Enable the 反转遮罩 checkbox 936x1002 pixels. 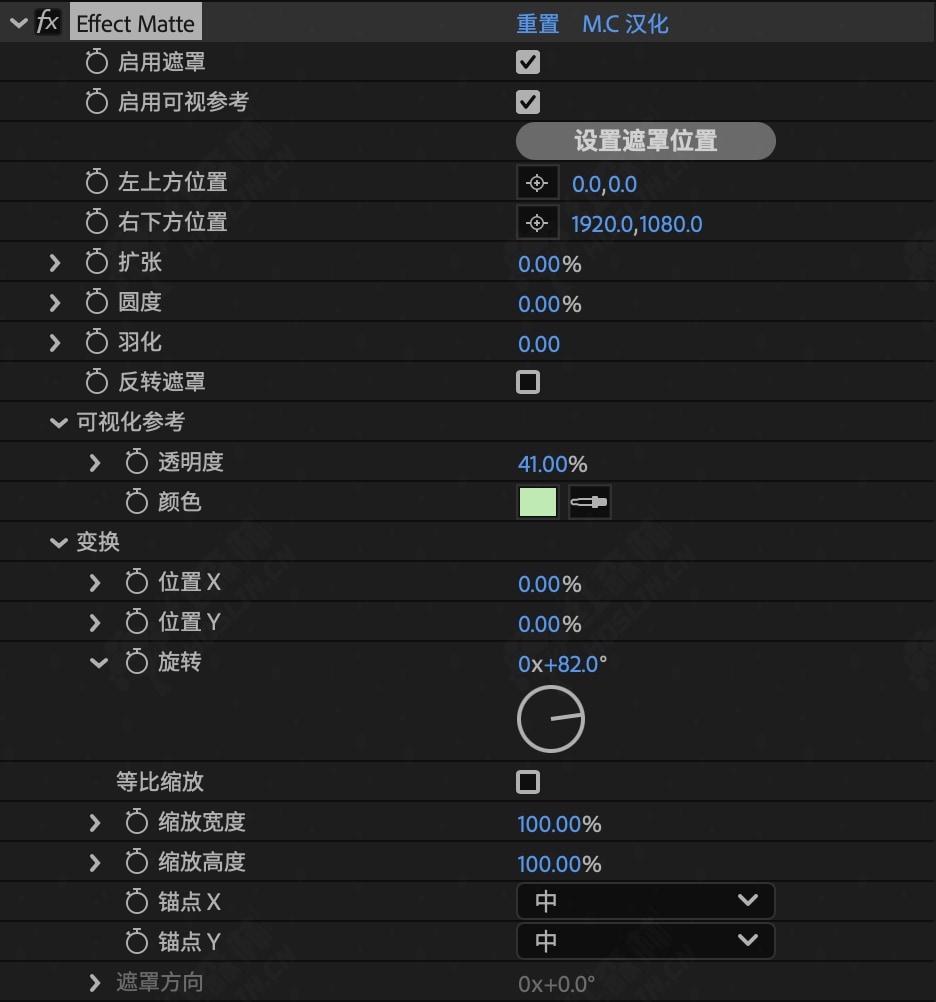pos(528,382)
